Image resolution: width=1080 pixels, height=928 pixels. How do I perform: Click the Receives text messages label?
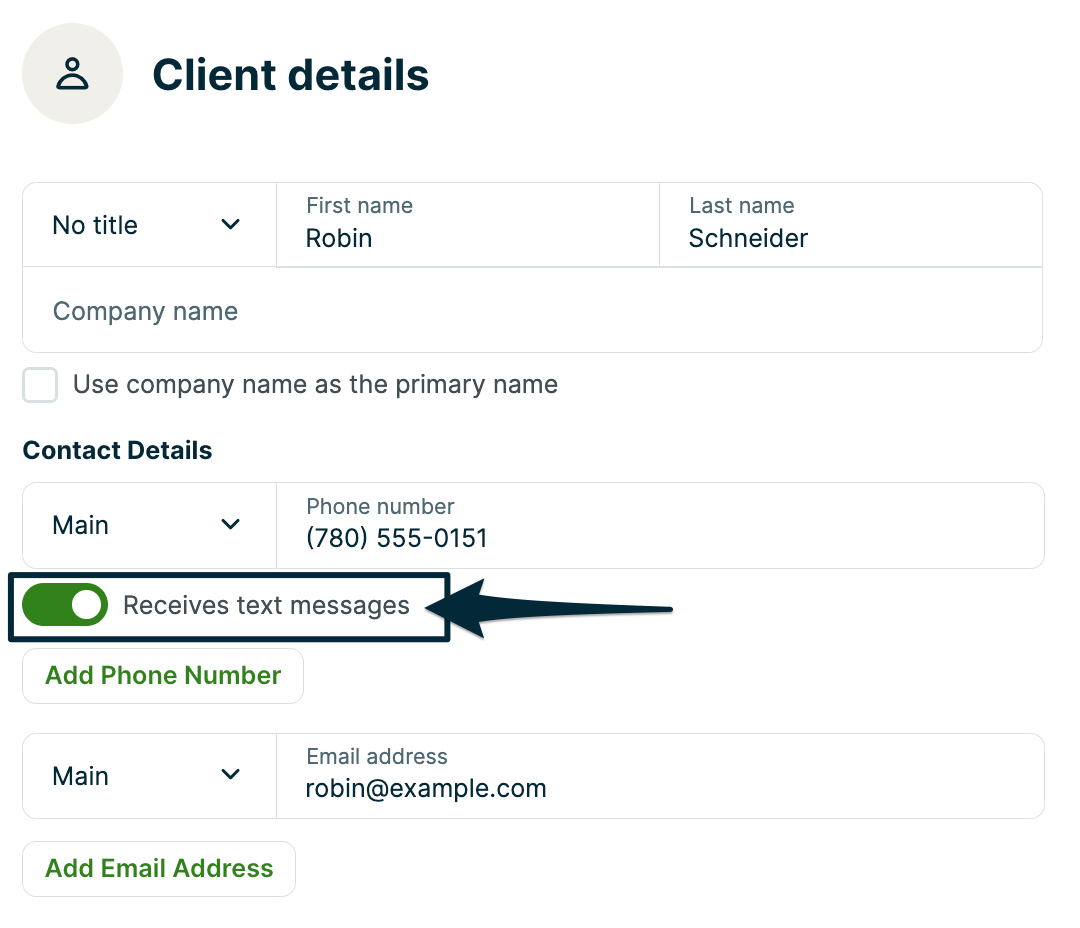coord(266,605)
